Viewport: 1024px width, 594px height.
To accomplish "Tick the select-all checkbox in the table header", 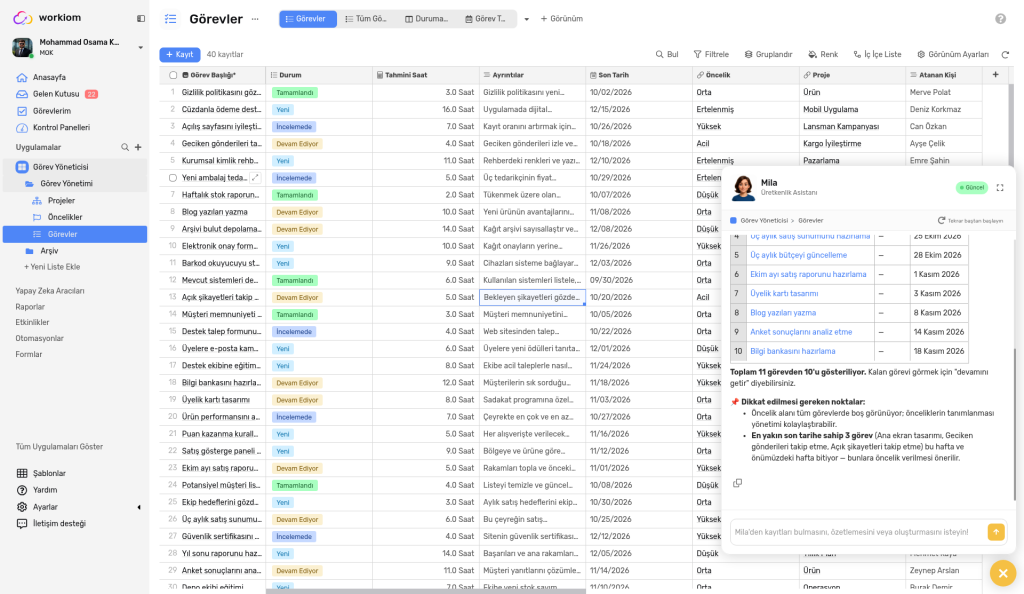I will click(173, 75).
